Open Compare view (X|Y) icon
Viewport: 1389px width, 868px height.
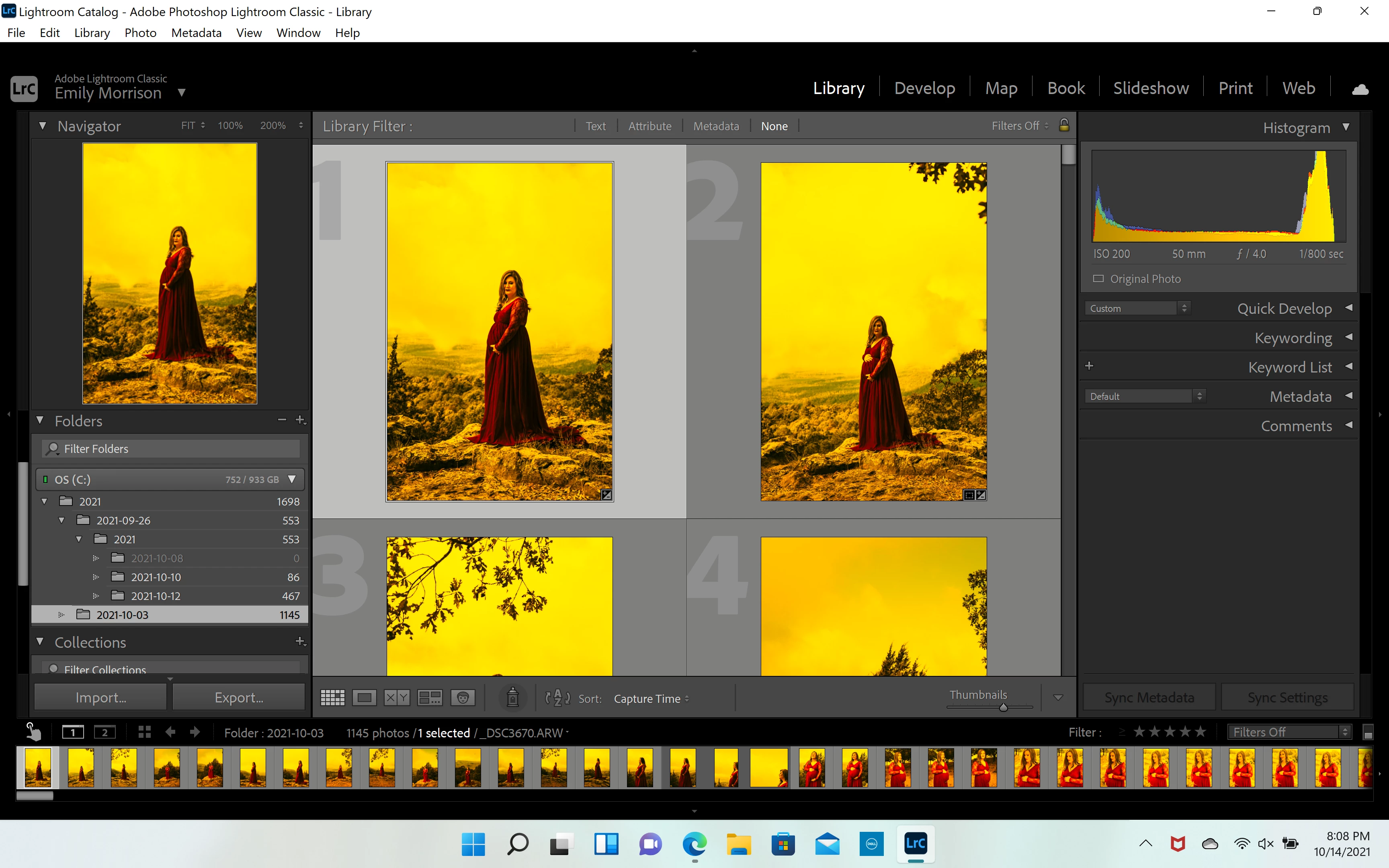[x=397, y=698]
